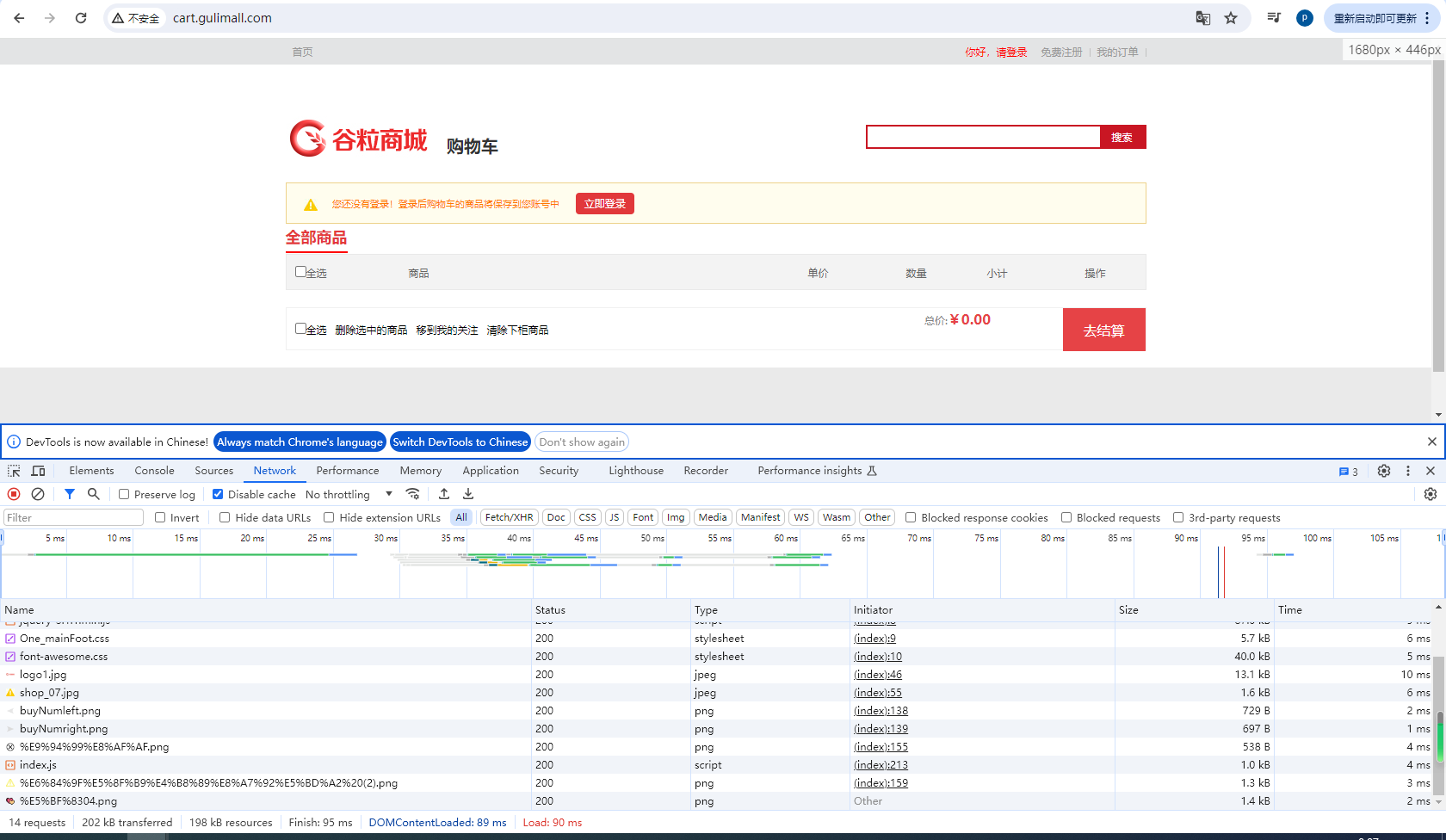Viewport: 1446px width, 840px height.
Task: Open Chrome menu on update button
Action: point(1427,18)
